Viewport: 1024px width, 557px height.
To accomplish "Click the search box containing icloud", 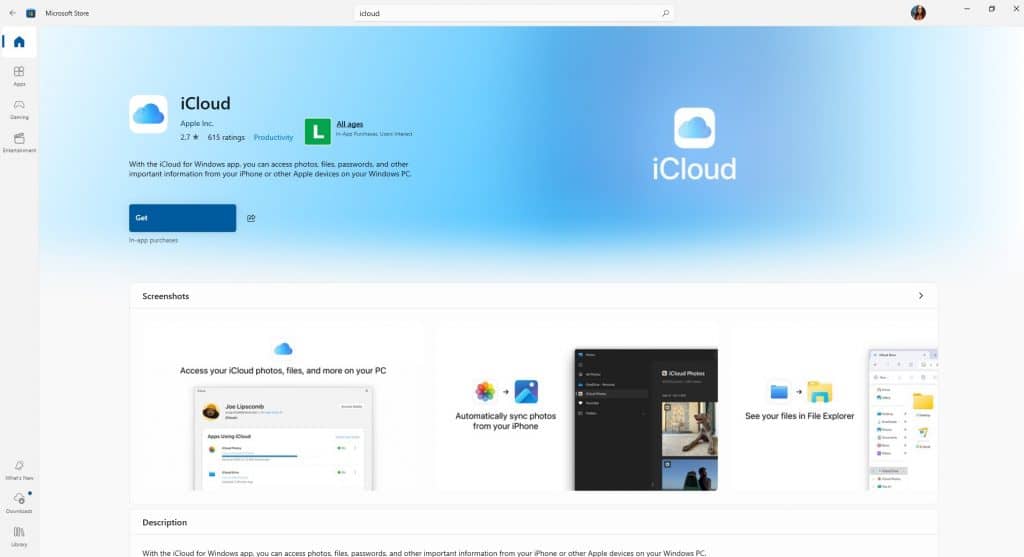I will click(x=514, y=13).
